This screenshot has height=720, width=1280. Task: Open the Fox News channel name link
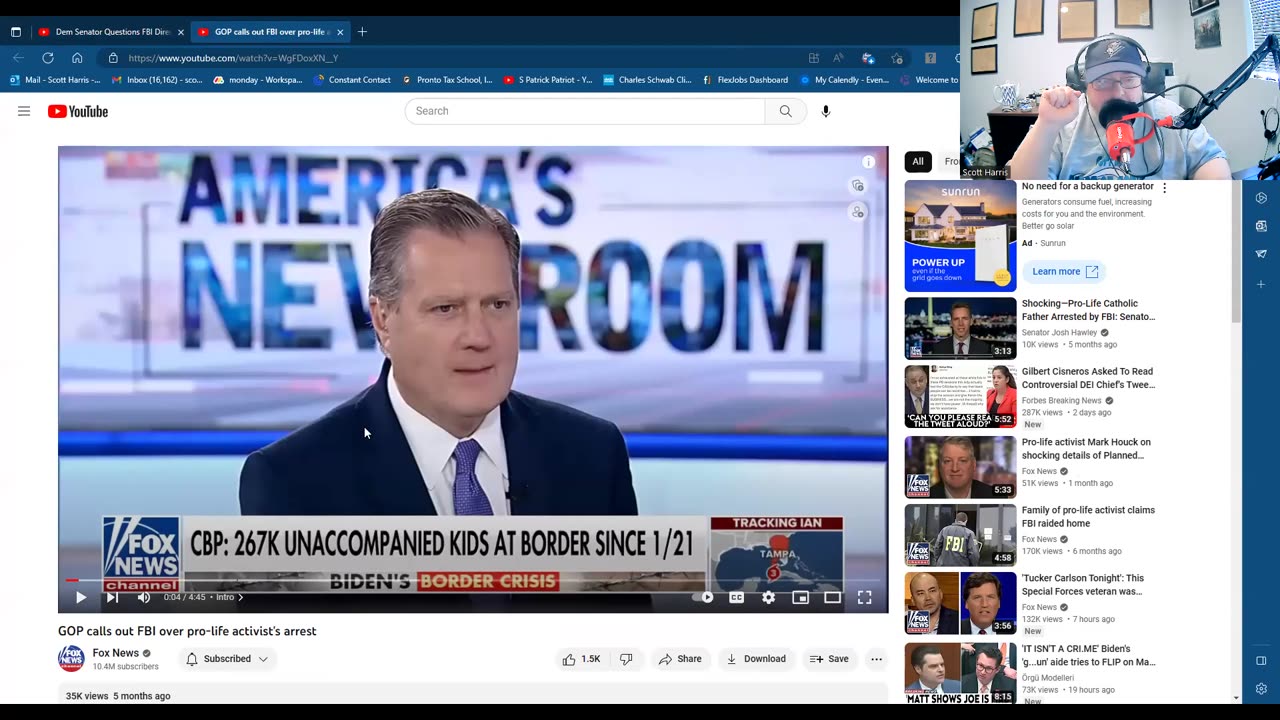[116, 653]
